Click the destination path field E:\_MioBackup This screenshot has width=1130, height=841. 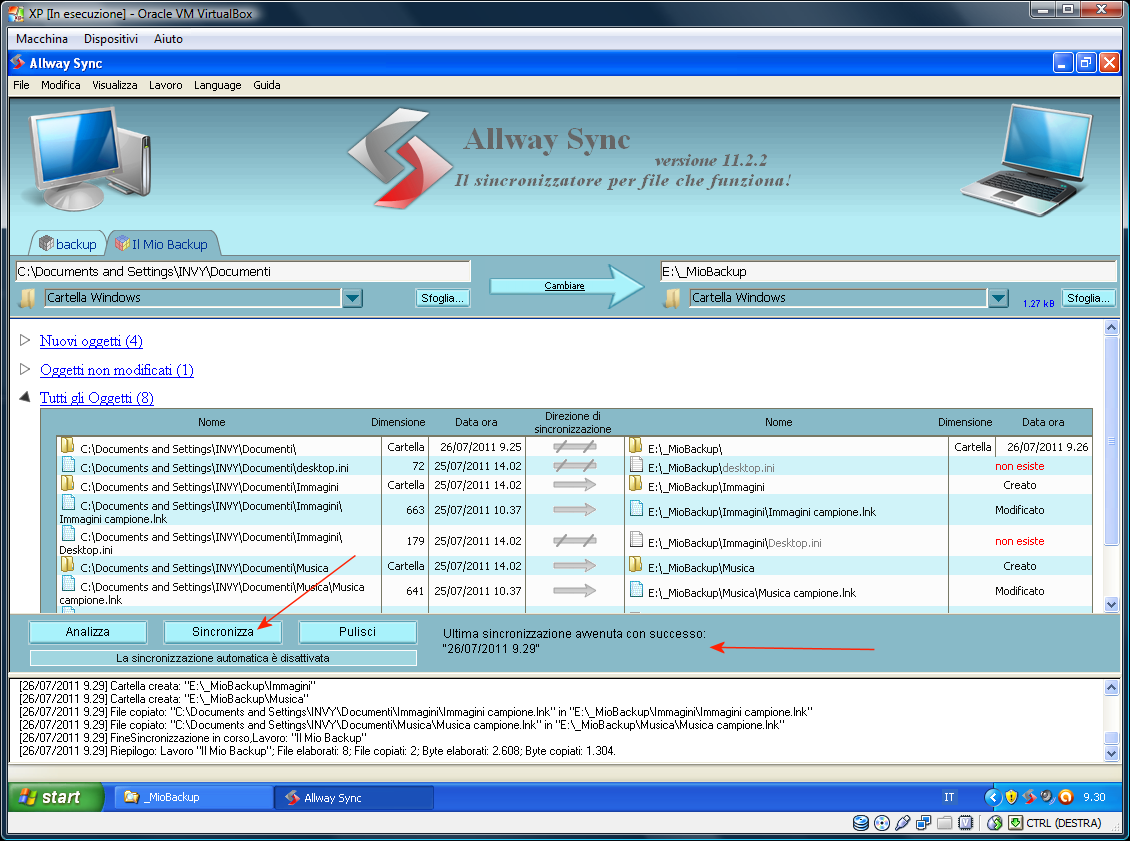(x=889, y=272)
